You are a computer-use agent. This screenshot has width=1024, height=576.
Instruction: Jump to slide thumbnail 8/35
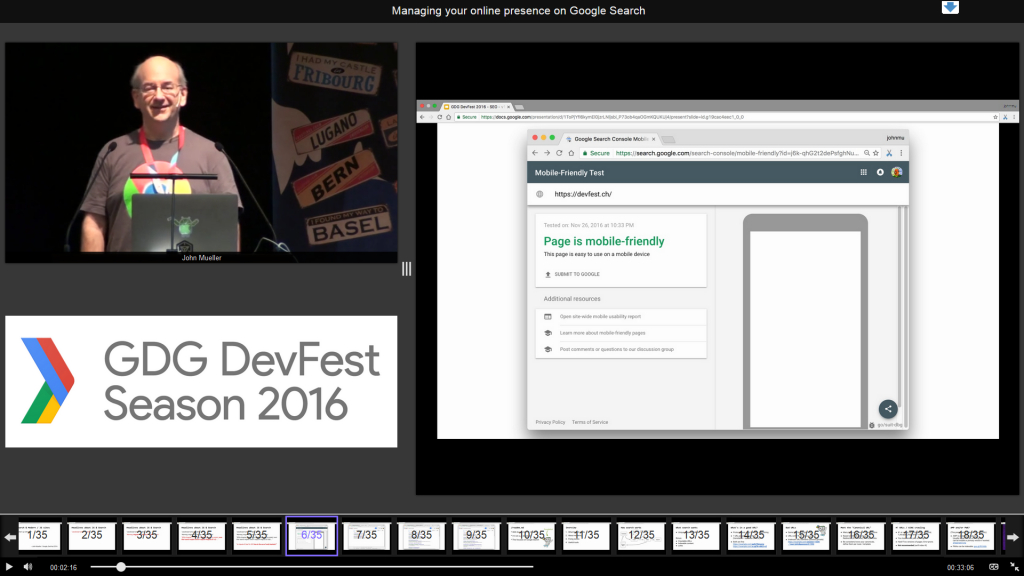click(x=421, y=536)
